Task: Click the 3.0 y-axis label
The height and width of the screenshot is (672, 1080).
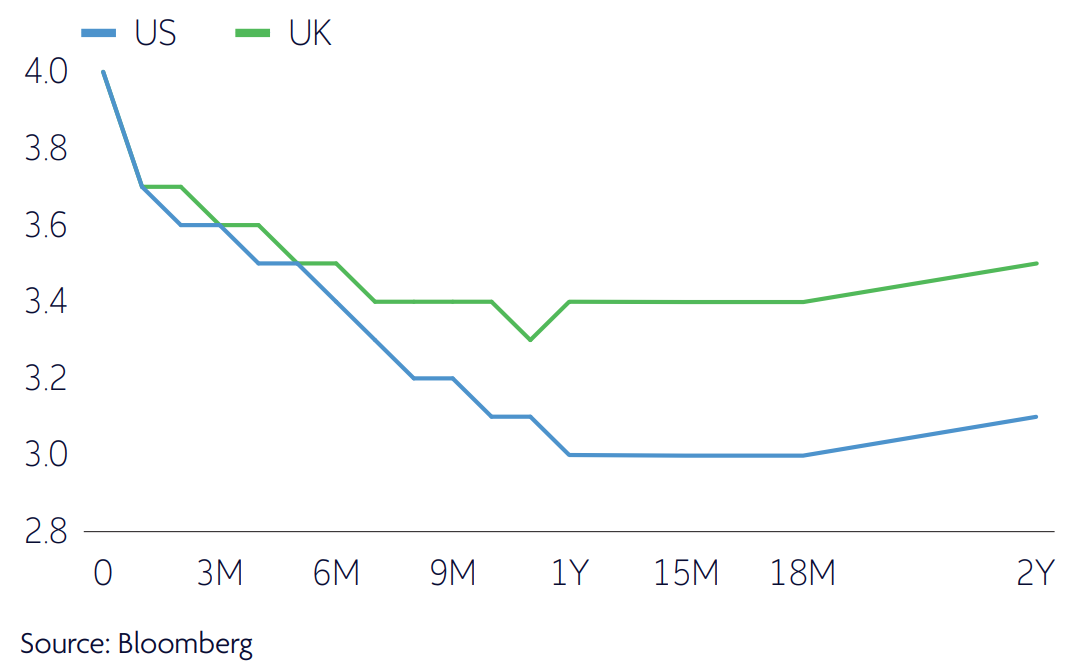Action: pyautogui.click(x=42, y=455)
